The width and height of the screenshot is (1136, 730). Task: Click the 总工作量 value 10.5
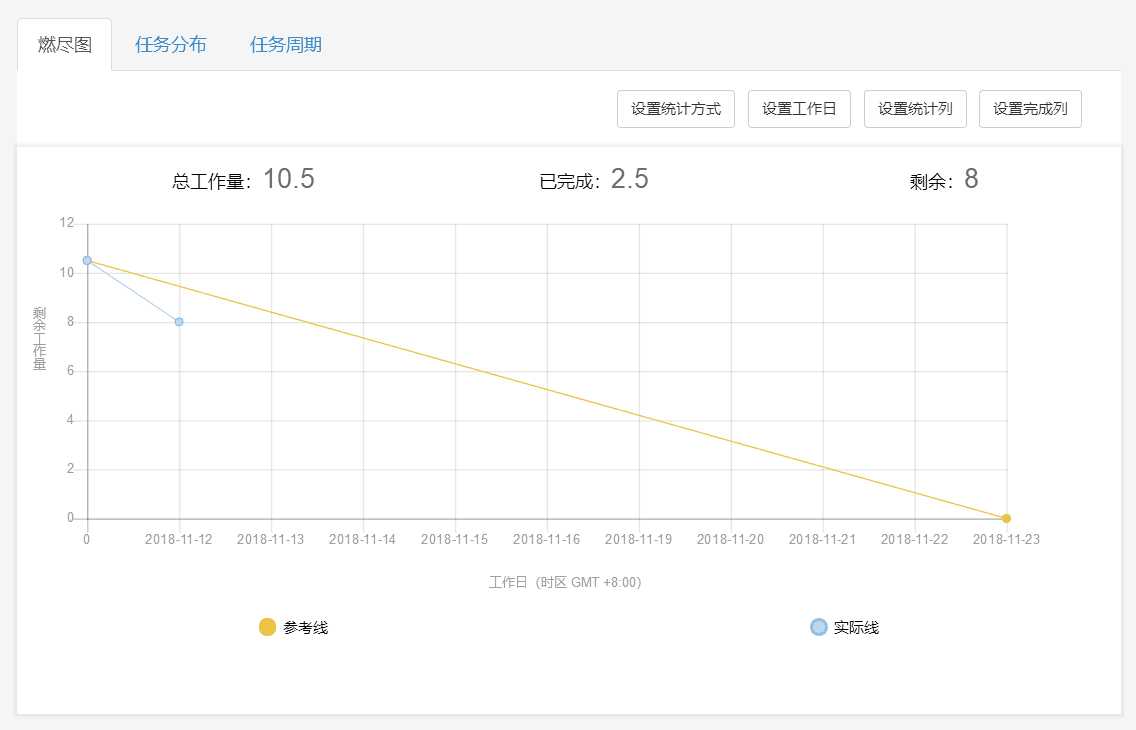pos(288,179)
